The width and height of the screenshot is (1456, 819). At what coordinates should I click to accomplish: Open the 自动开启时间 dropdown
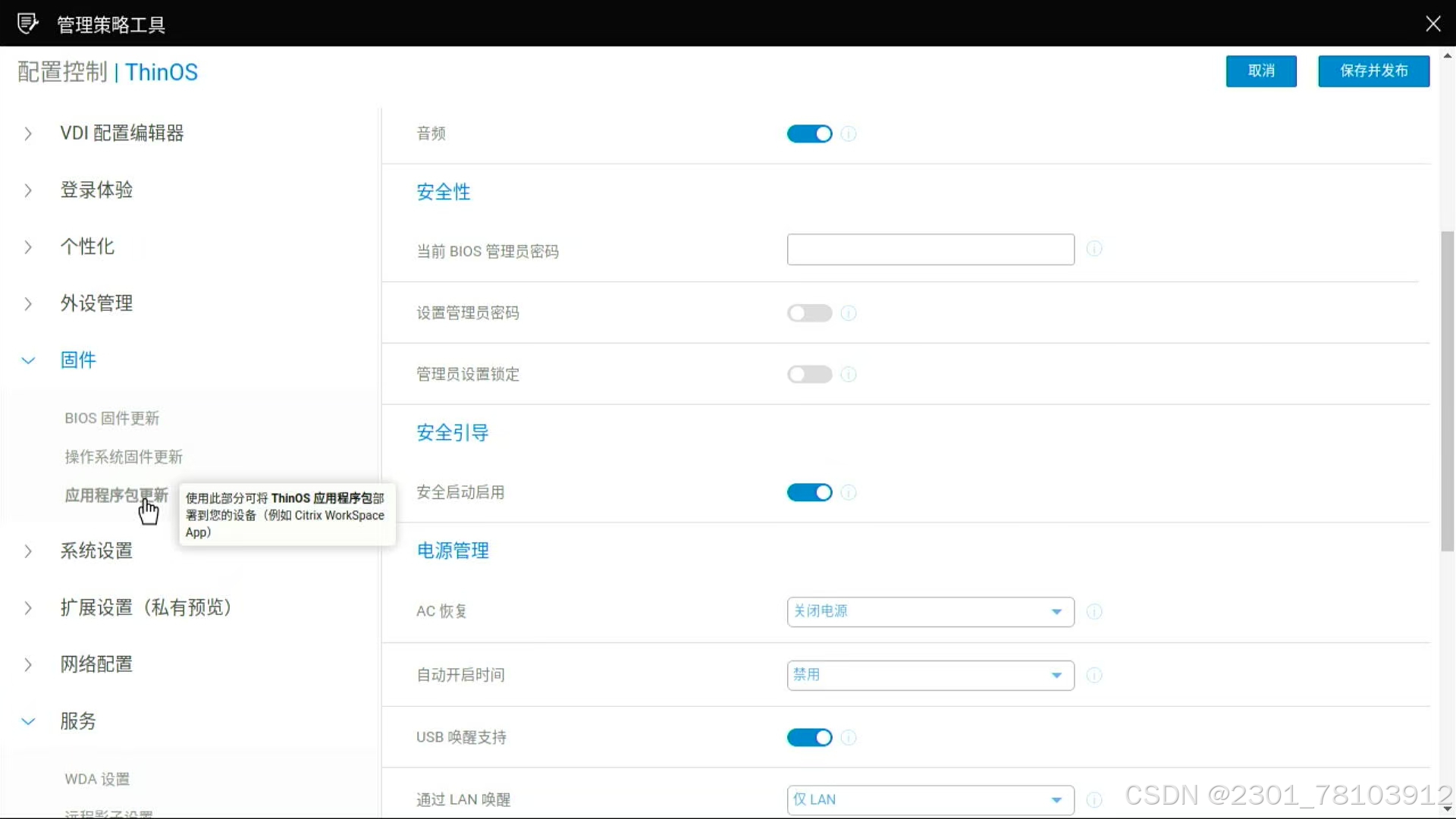point(930,676)
